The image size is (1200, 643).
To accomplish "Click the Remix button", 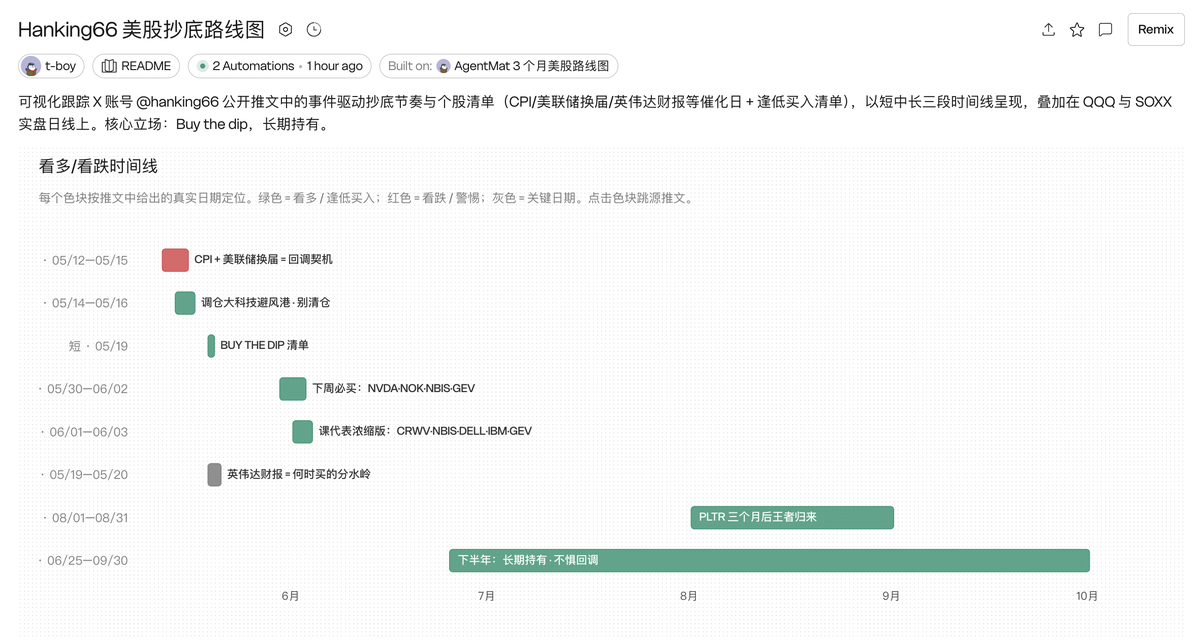I will pyautogui.click(x=1155, y=29).
